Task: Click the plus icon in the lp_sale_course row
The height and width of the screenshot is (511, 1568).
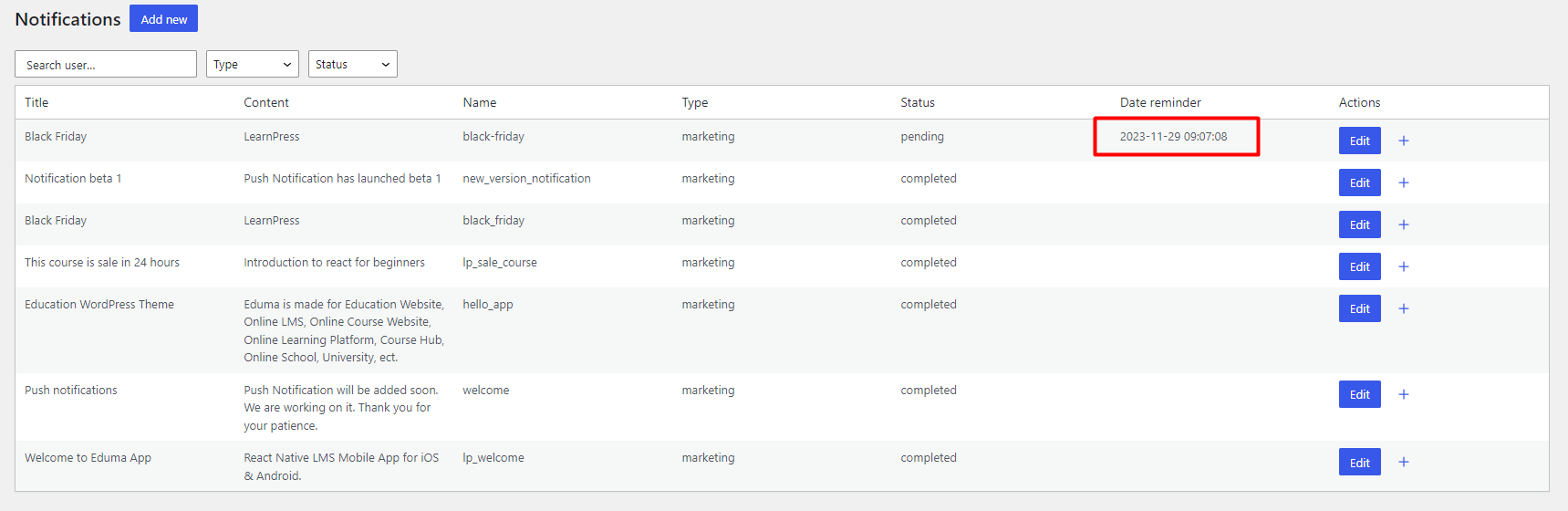Action: 1404,266
